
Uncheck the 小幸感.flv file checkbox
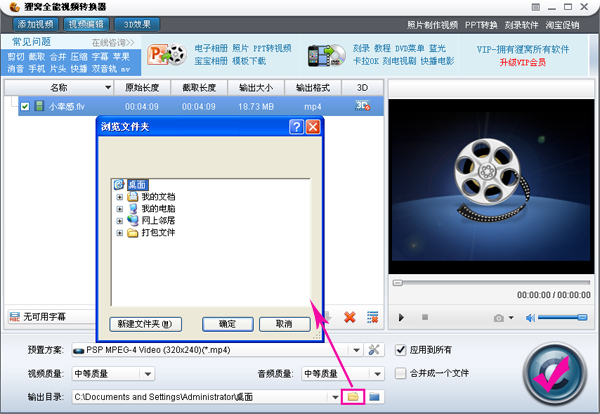25,106
